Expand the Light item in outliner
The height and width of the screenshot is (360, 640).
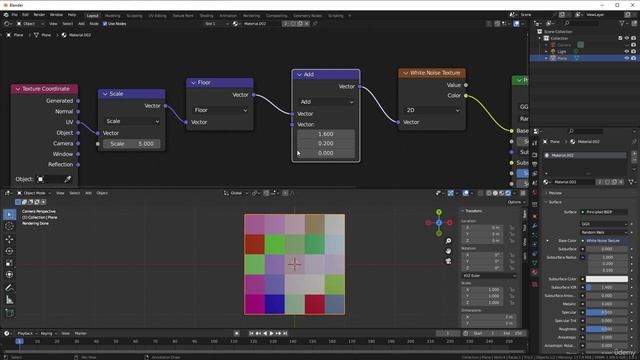546,51
